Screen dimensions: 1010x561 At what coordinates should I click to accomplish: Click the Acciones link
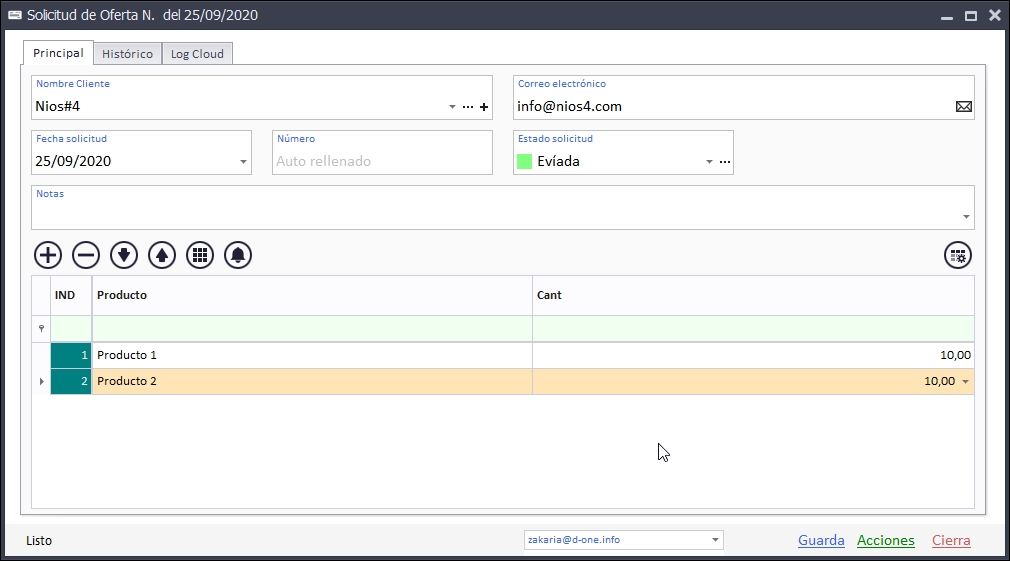point(885,540)
